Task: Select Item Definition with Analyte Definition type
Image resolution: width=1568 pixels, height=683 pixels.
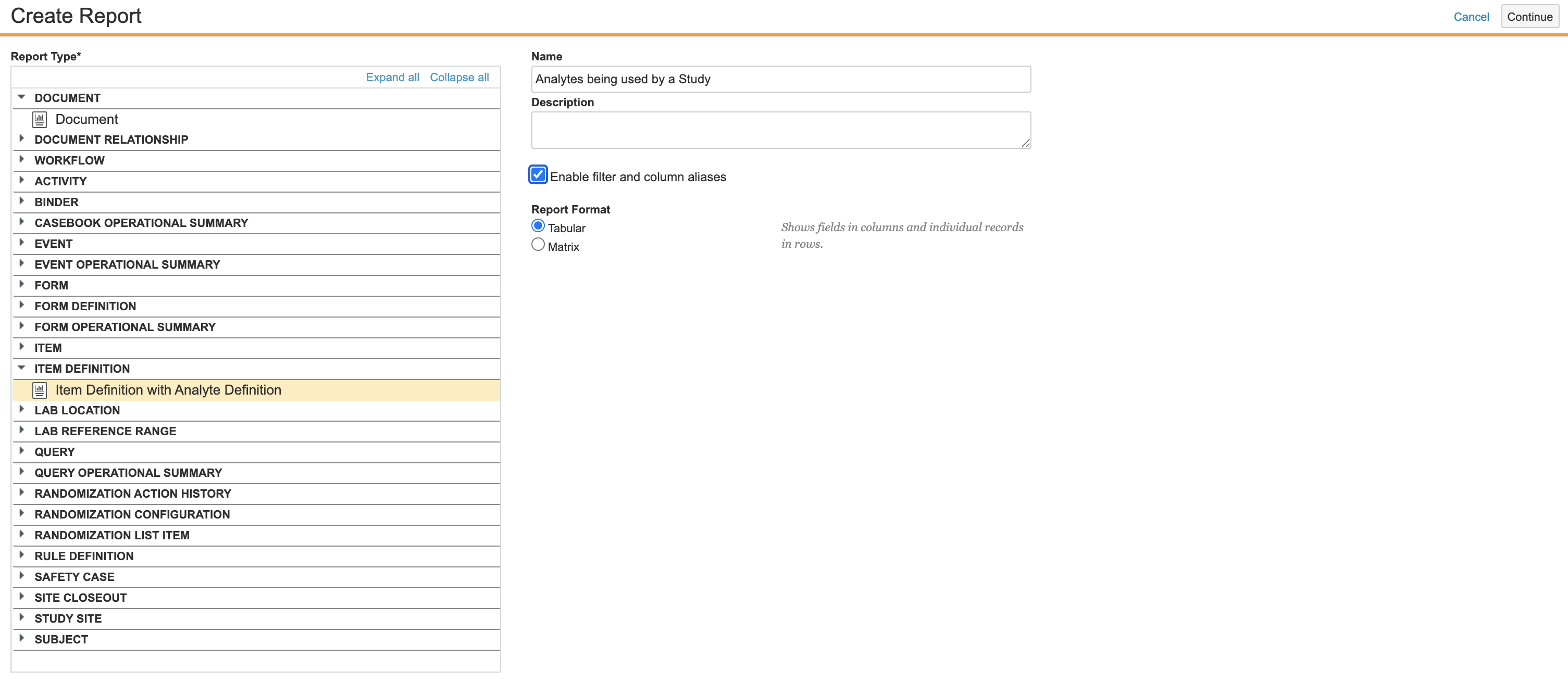Action: tap(168, 390)
